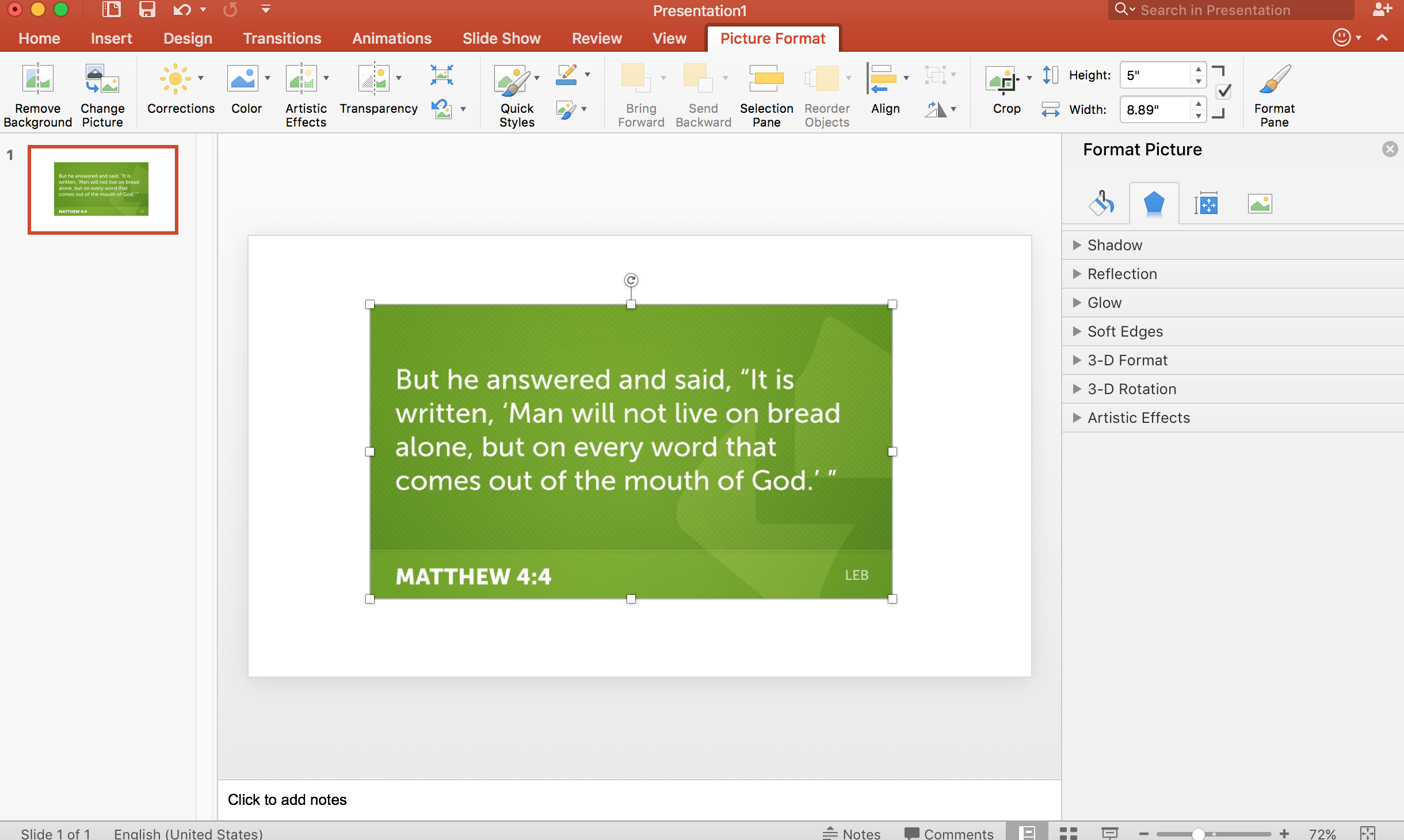Open the Slide Show ribbon tab
This screenshot has height=840, width=1404.
tap(501, 38)
